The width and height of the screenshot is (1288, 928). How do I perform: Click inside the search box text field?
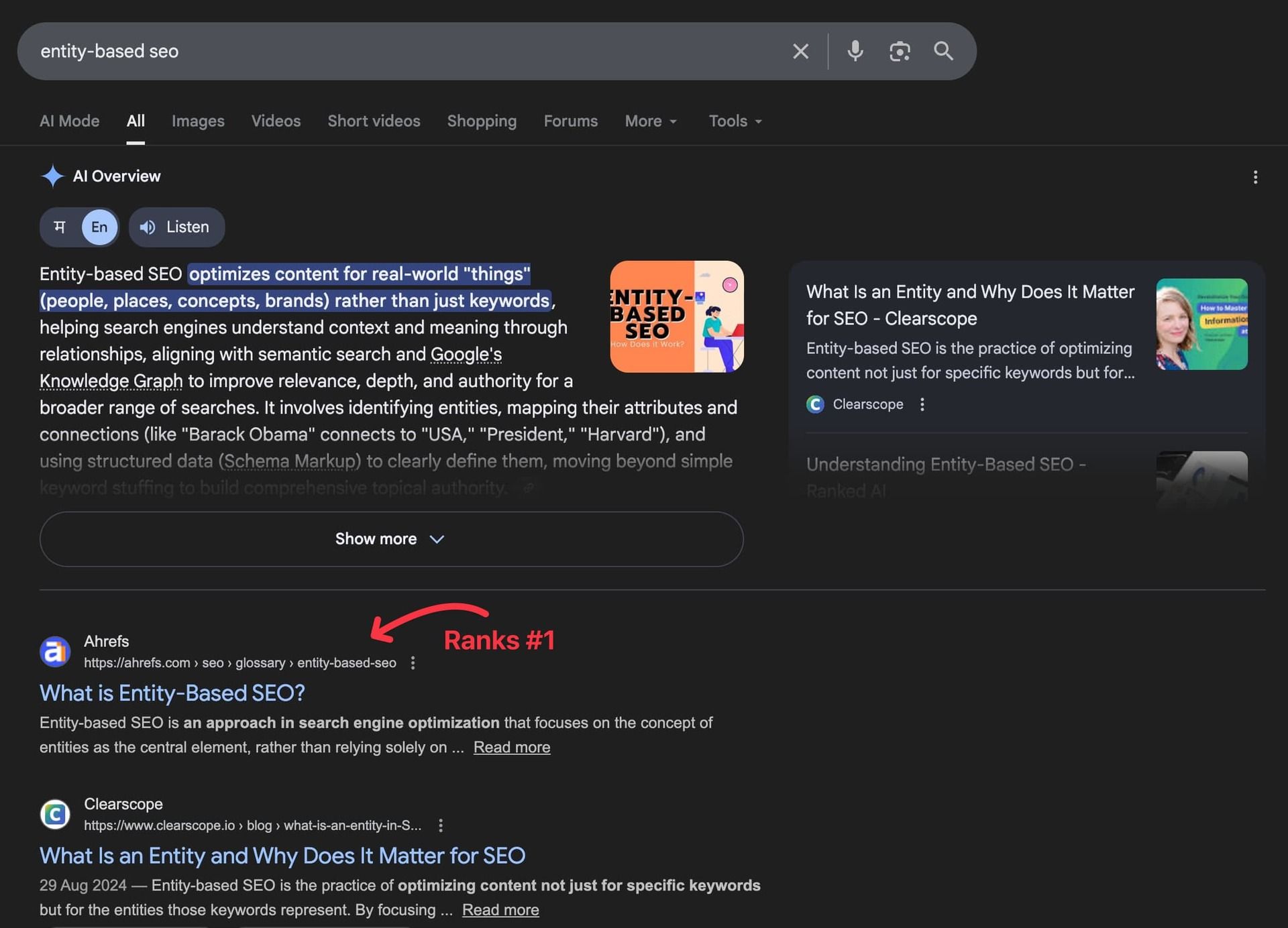(402, 52)
